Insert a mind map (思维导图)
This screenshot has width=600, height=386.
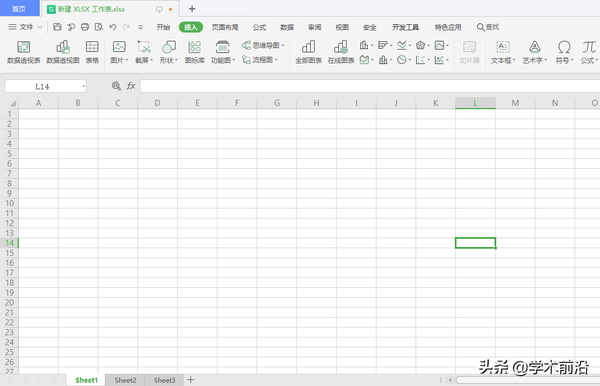click(x=263, y=46)
